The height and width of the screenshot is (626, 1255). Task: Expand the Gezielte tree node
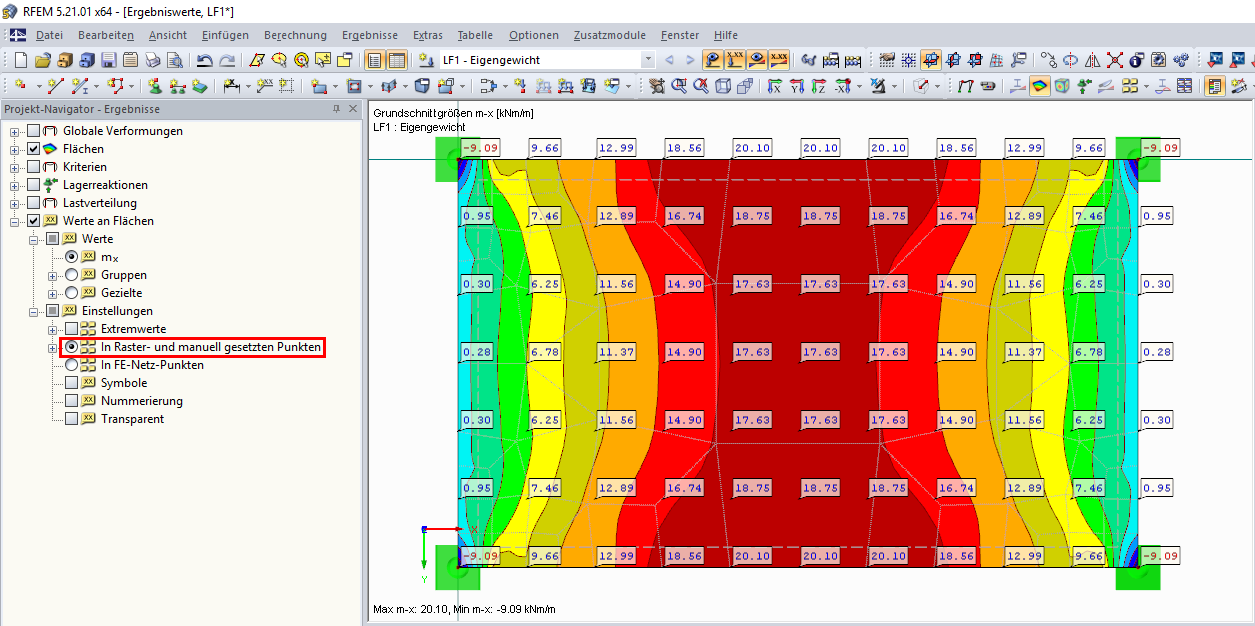53,293
